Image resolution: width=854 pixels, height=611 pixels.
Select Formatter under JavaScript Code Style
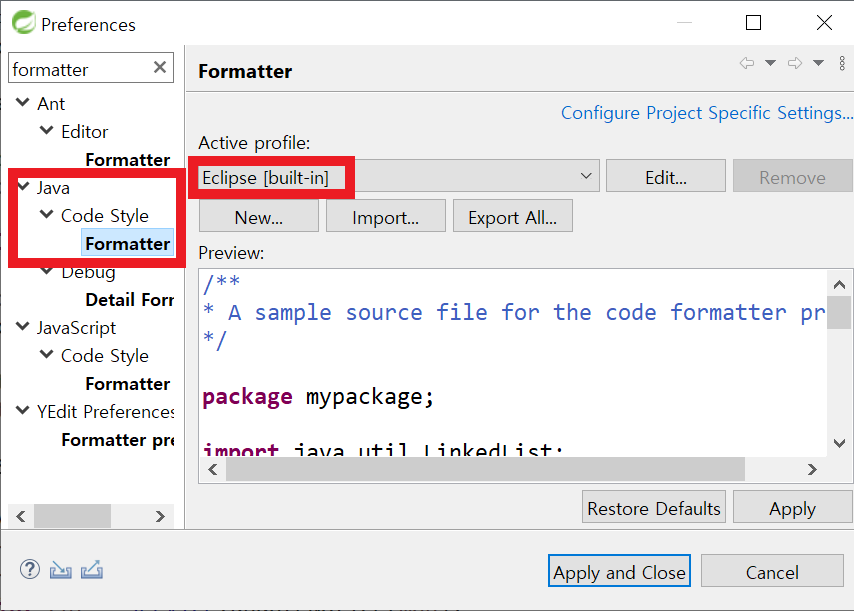coord(127,383)
